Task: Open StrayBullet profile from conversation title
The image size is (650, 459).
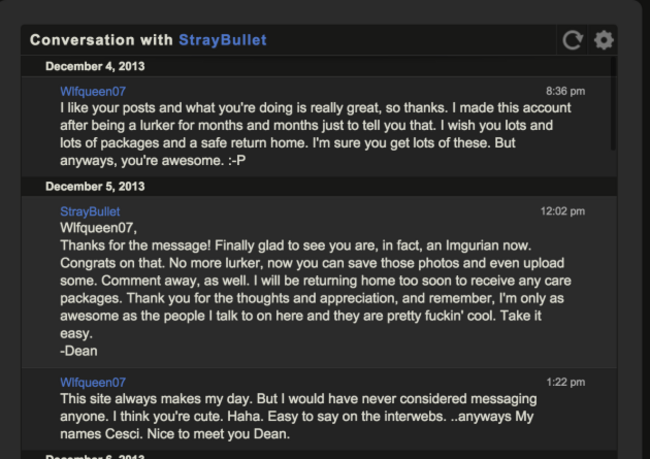Action: tap(223, 40)
